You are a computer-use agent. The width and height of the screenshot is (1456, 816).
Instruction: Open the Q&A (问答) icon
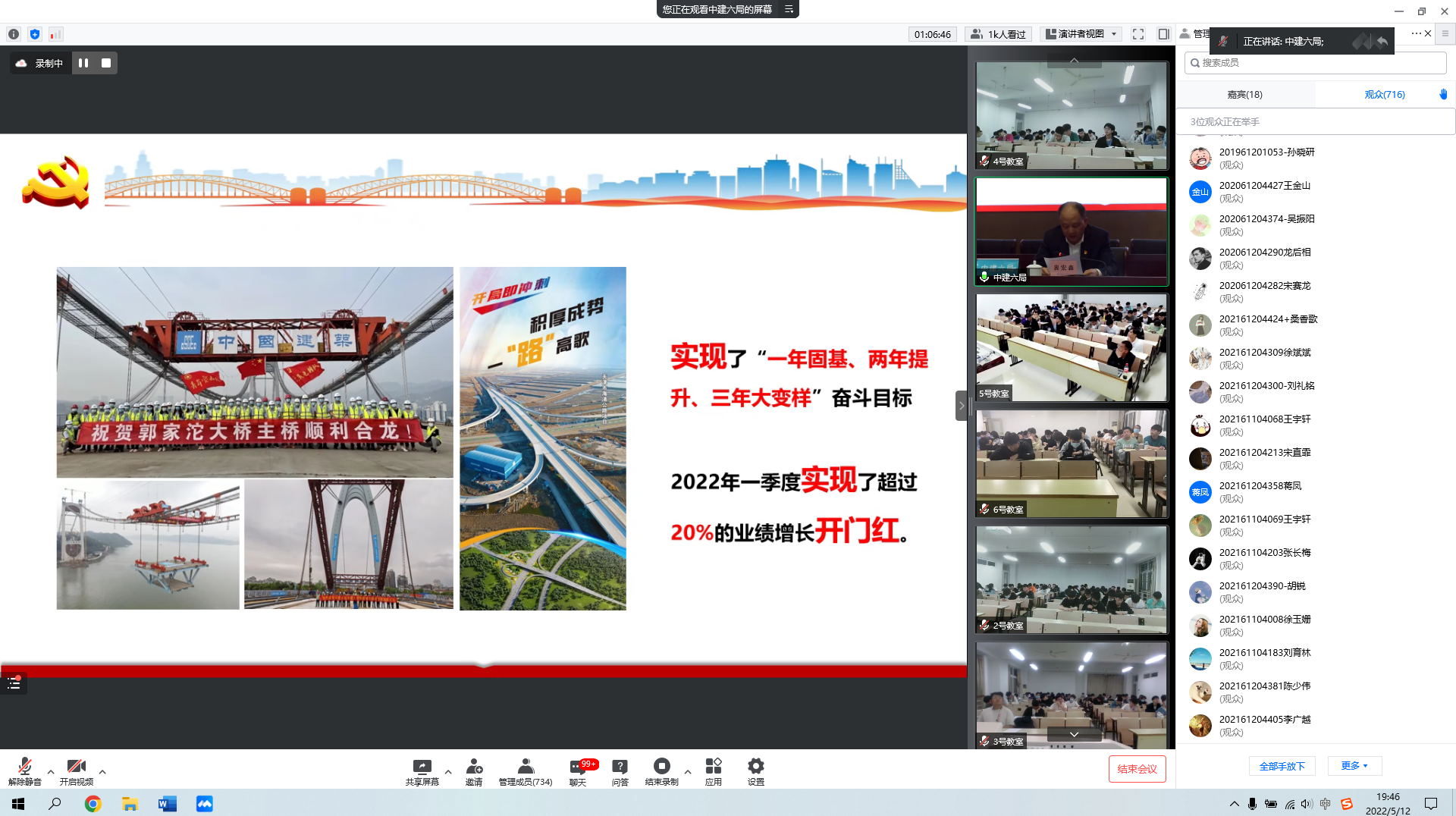pyautogui.click(x=620, y=770)
